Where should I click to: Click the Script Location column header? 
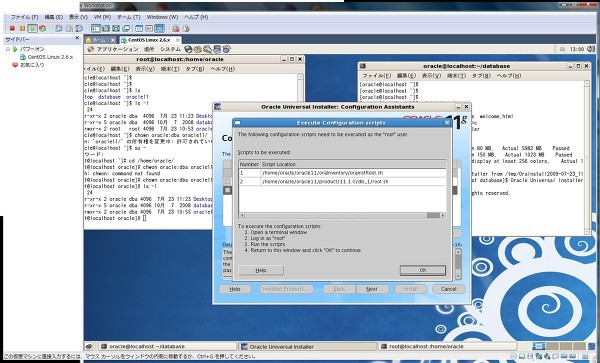[353, 164]
